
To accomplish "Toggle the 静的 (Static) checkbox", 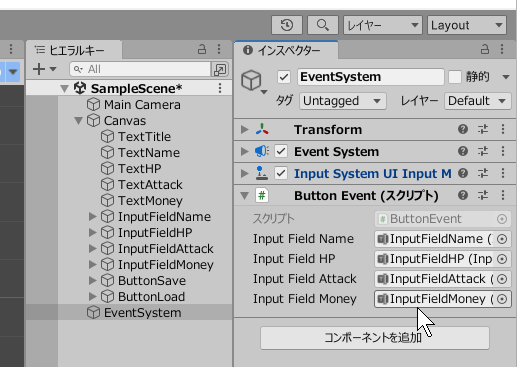I will tap(455, 77).
